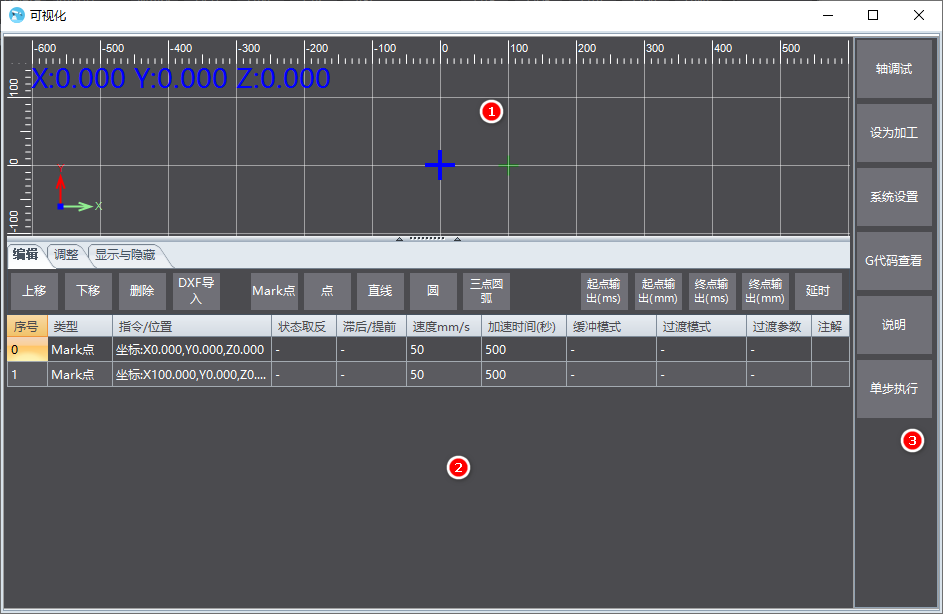Click the 注解 column header
Screen dimensions: 943x614
831,327
